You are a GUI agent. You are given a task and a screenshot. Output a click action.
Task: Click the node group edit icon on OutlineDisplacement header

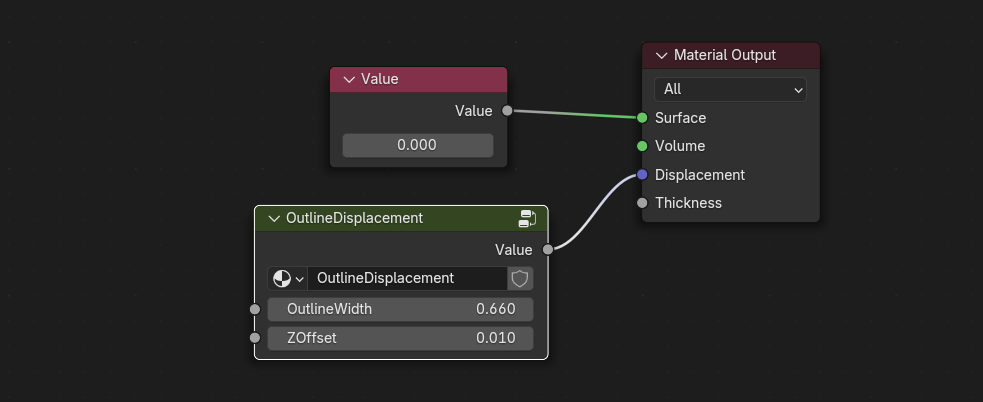pyautogui.click(x=528, y=218)
